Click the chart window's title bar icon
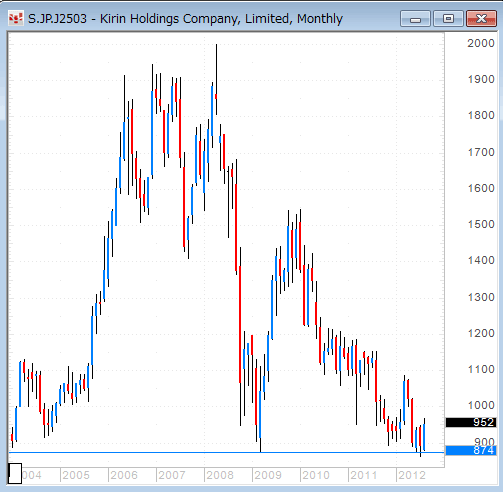 (15, 19)
